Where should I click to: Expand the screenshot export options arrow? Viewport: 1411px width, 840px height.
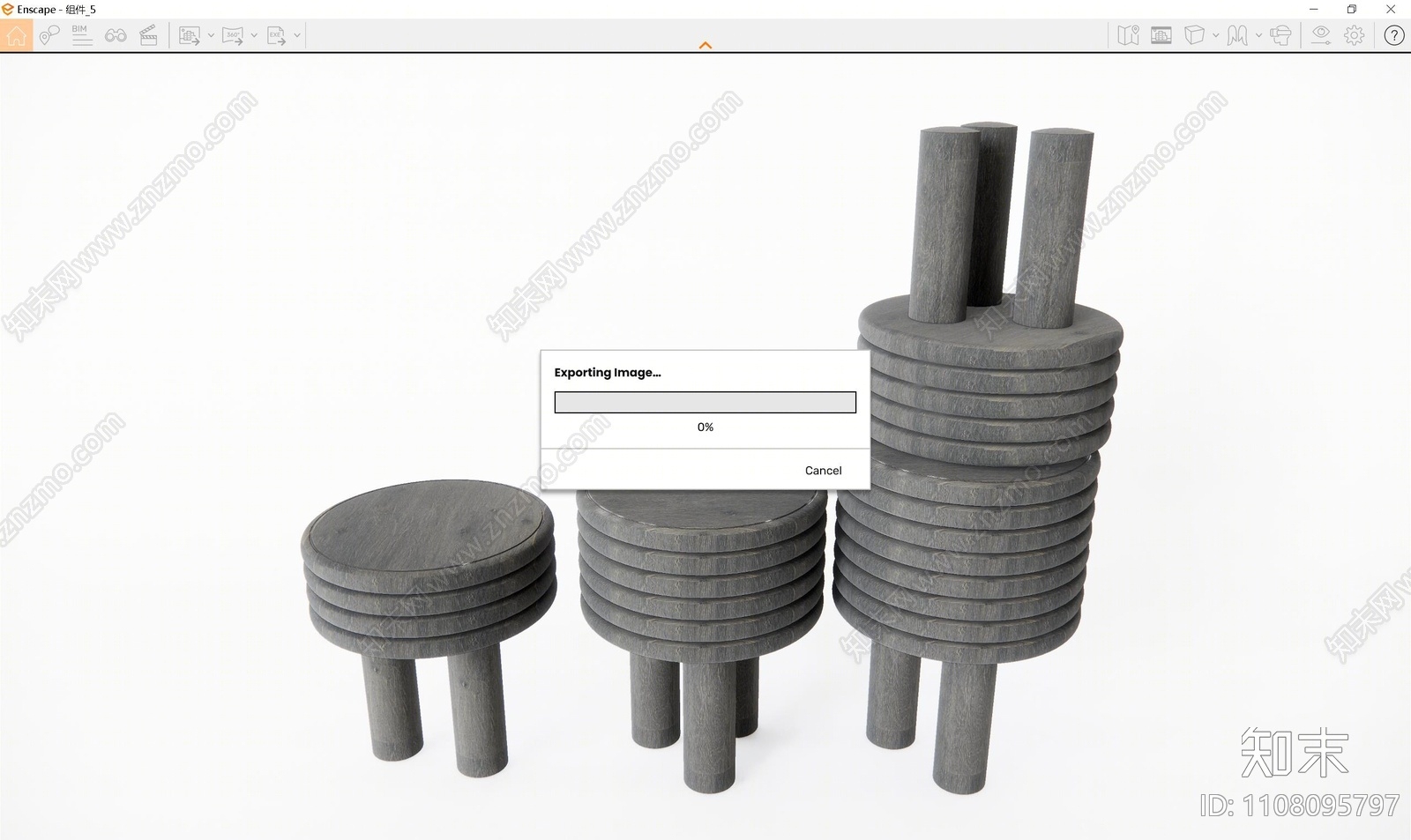coord(211,36)
